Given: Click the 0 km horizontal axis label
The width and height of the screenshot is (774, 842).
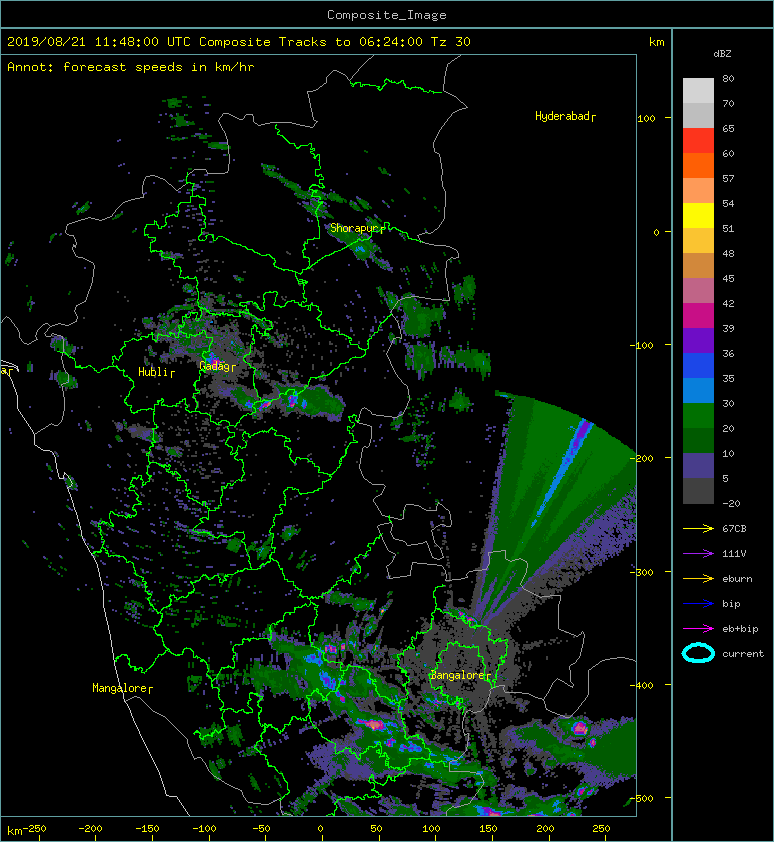Looking at the screenshot, I should point(321,829).
